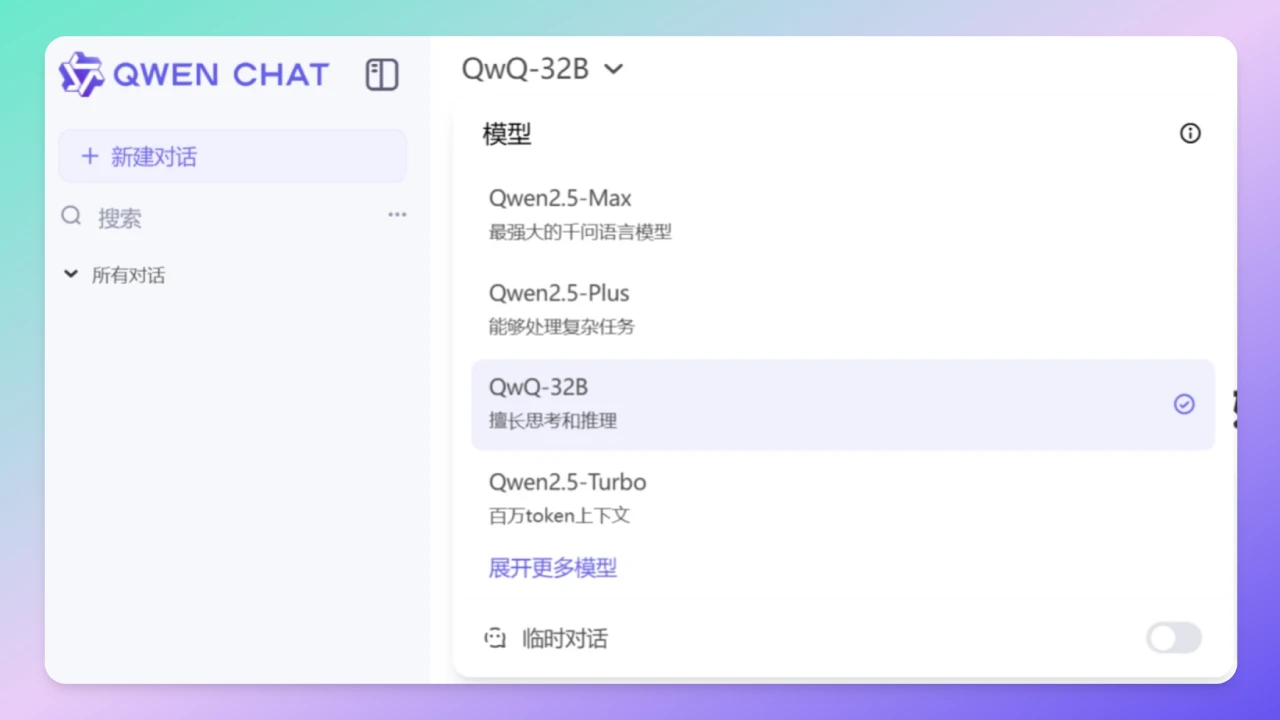Image resolution: width=1280 pixels, height=720 pixels.
Task: Choose the Qwen2.5-Plus model
Action: 843,310
